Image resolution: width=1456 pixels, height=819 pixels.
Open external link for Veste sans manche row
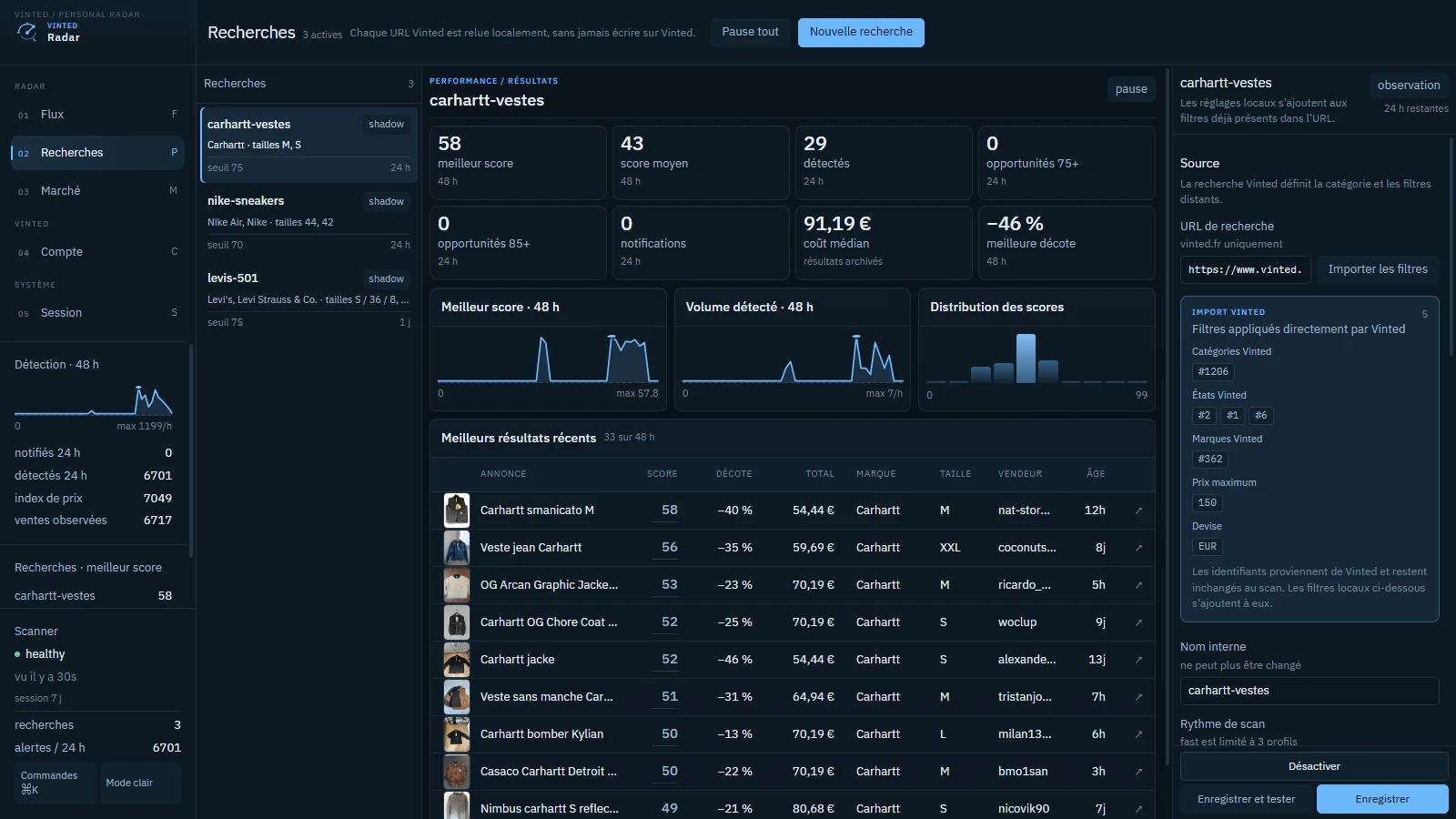pos(1138,697)
